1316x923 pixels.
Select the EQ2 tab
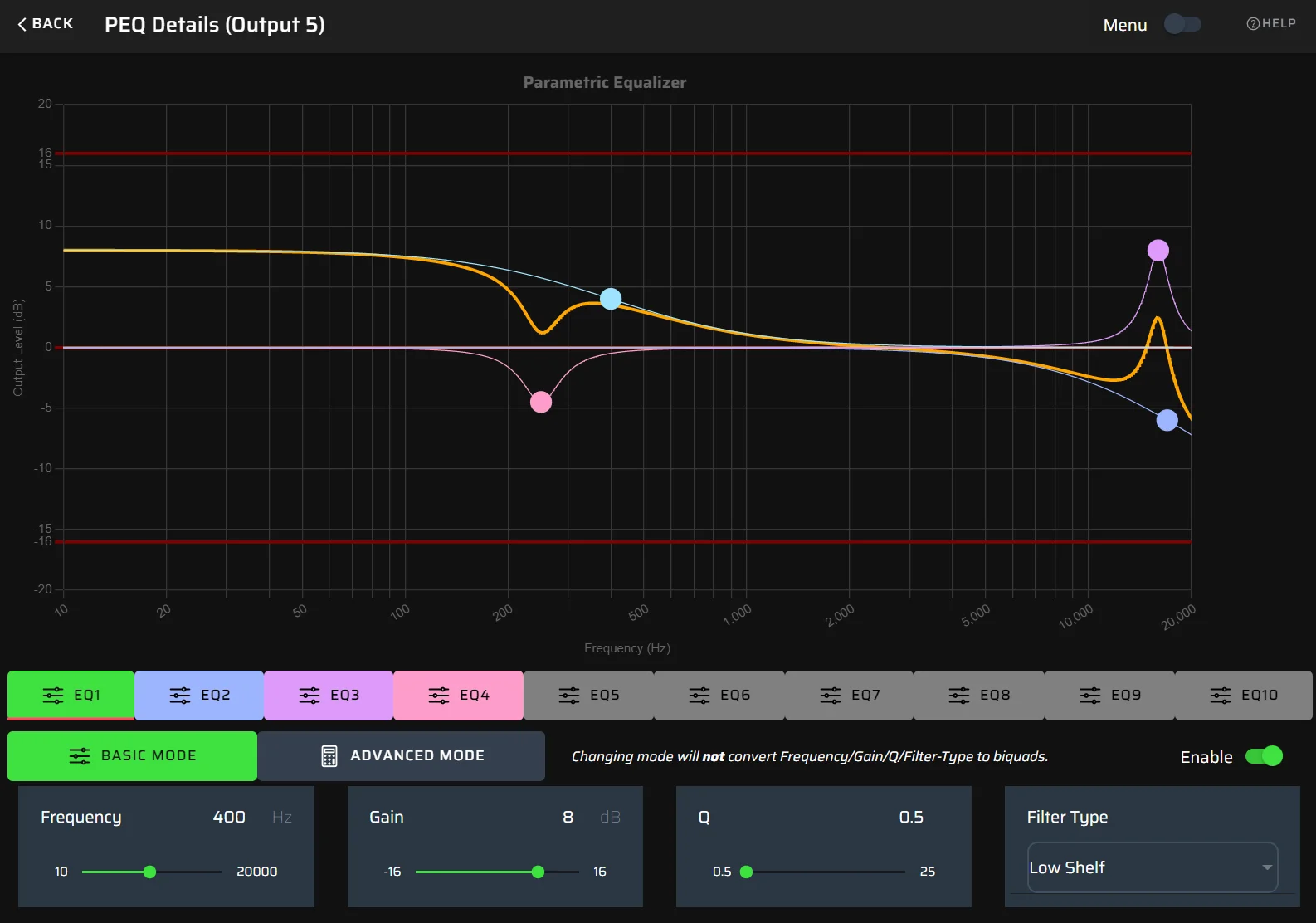[199, 696]
